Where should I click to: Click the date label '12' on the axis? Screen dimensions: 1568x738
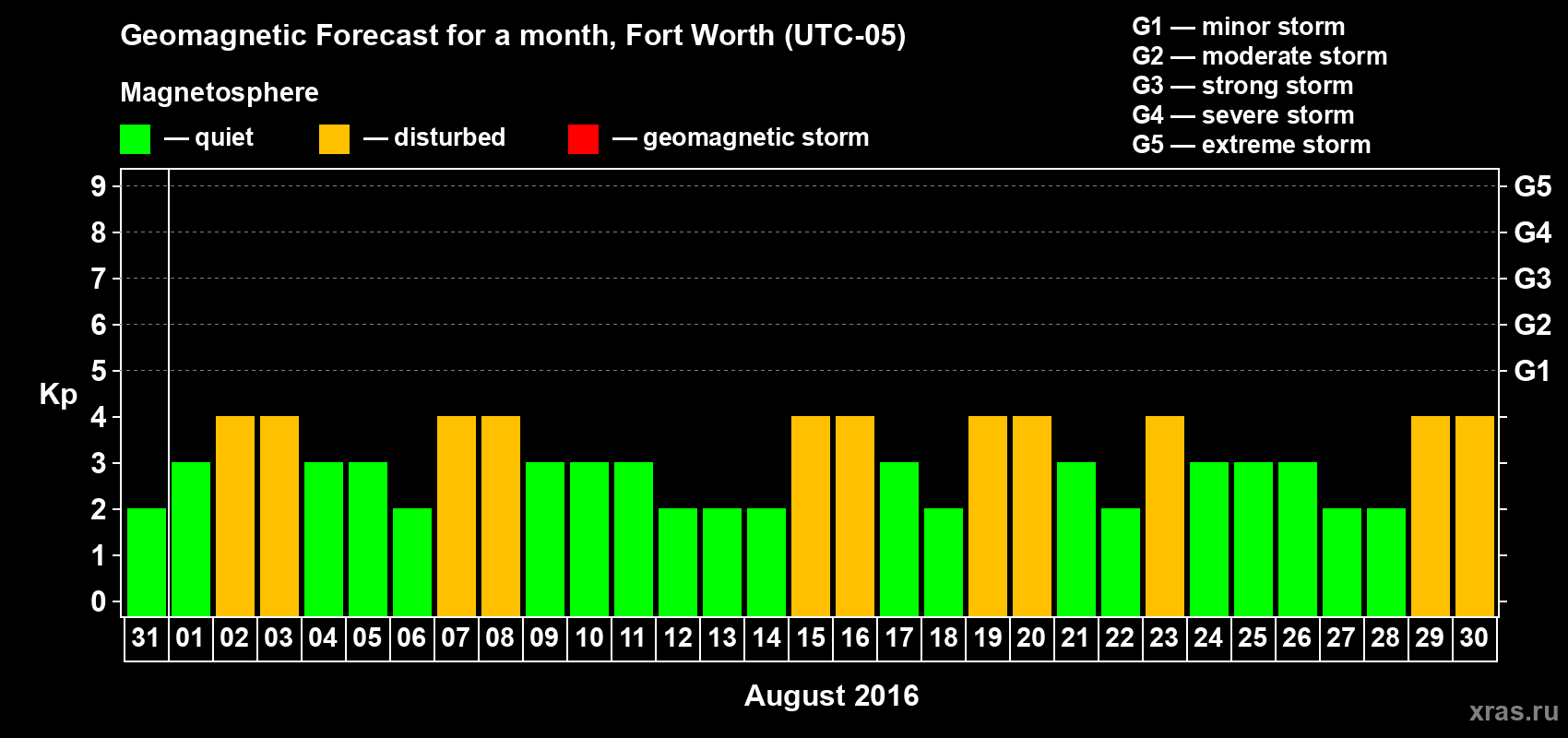coord(678,637)
